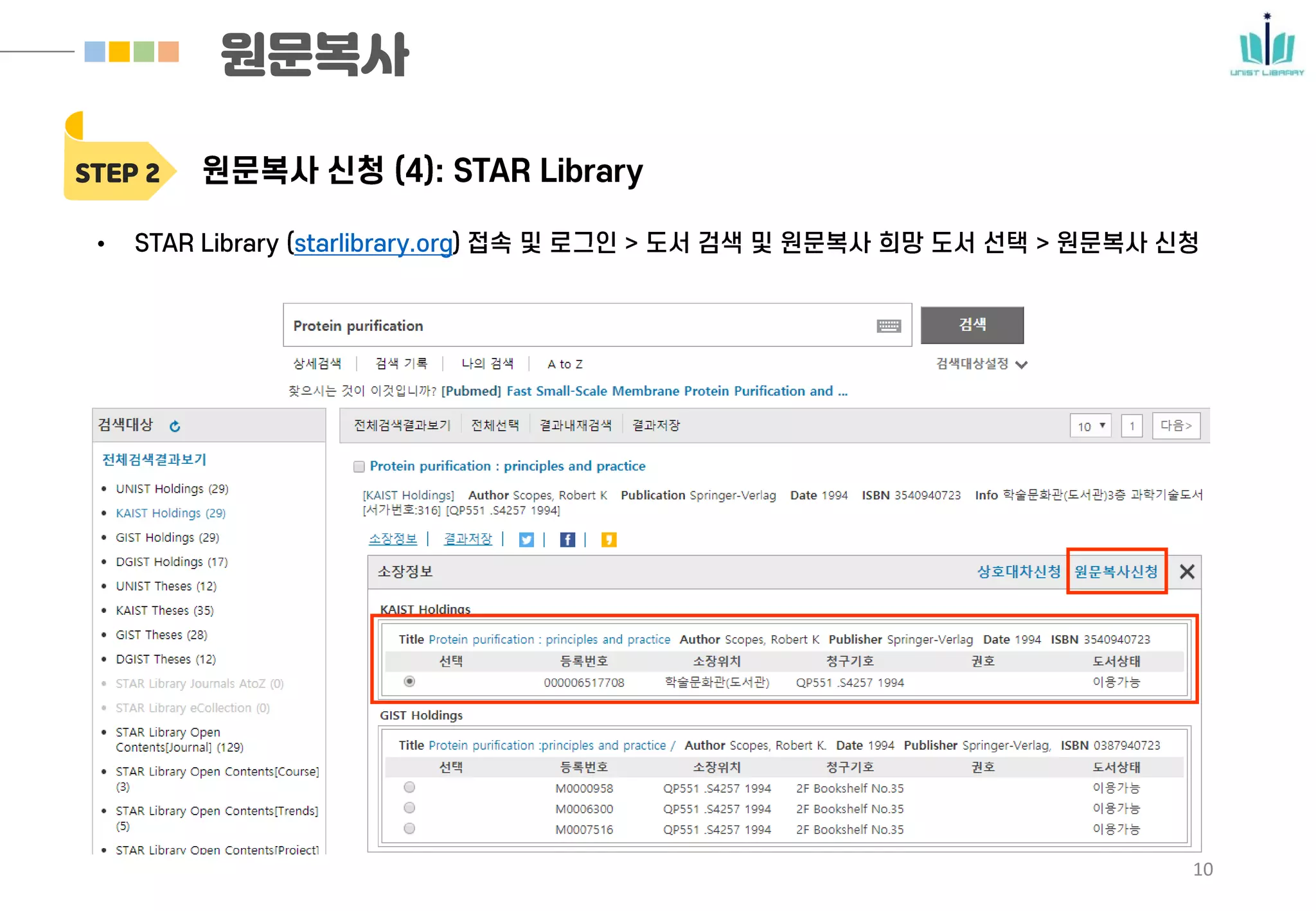
Task: Open the results-per-page 10 dropdown
Action: (1090, 426)
